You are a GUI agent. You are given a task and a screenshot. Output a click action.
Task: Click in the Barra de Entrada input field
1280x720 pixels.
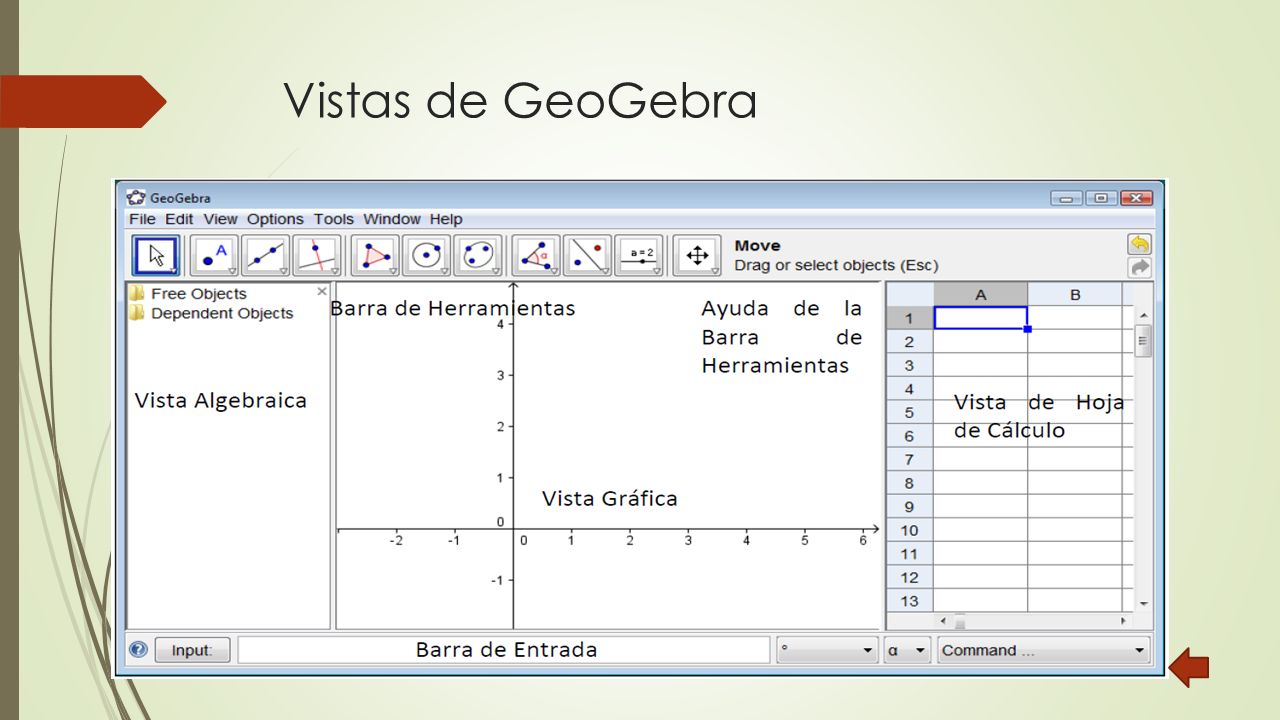[x=504, y=650]
